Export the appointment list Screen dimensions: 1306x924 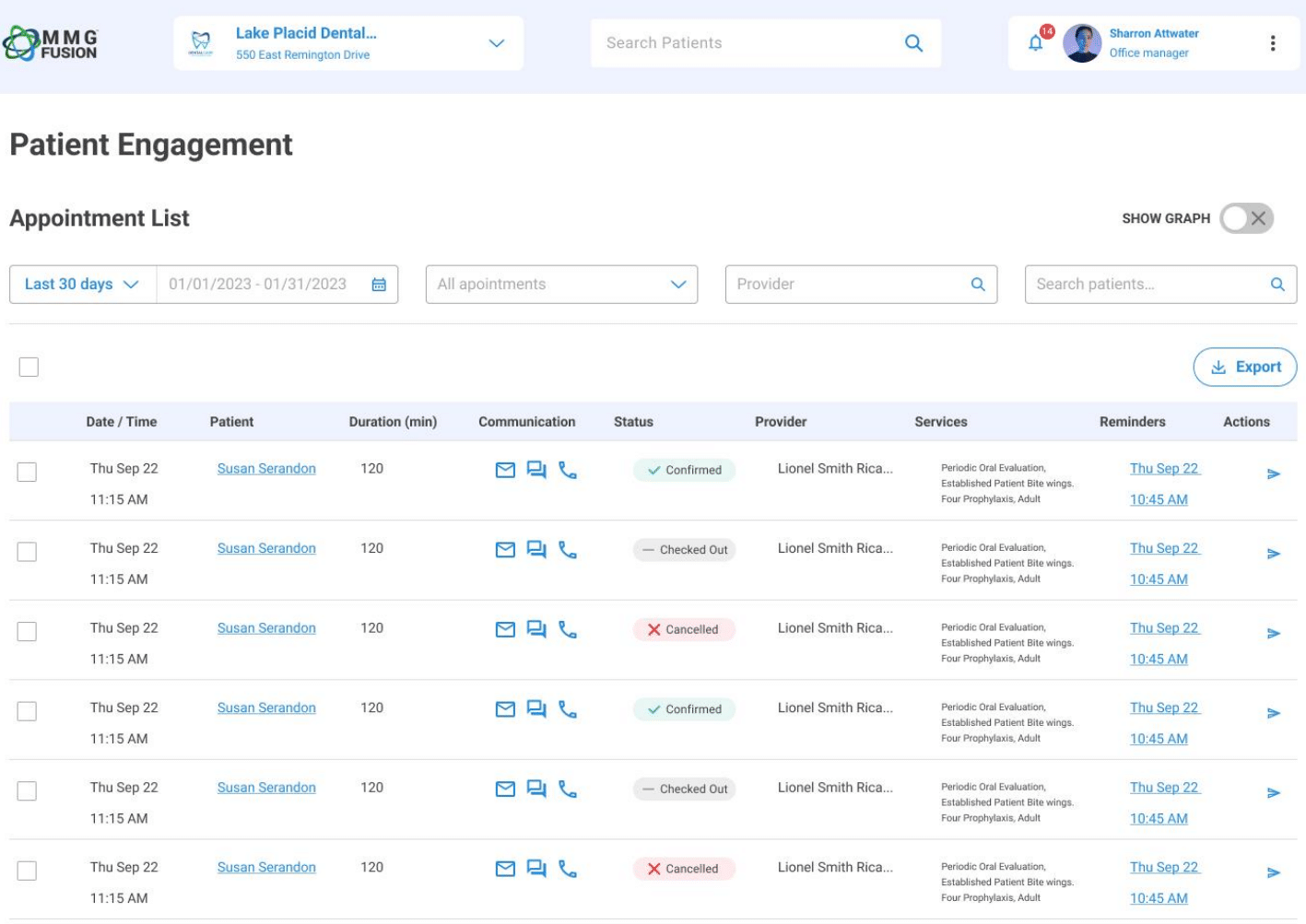pos(1244,367)
